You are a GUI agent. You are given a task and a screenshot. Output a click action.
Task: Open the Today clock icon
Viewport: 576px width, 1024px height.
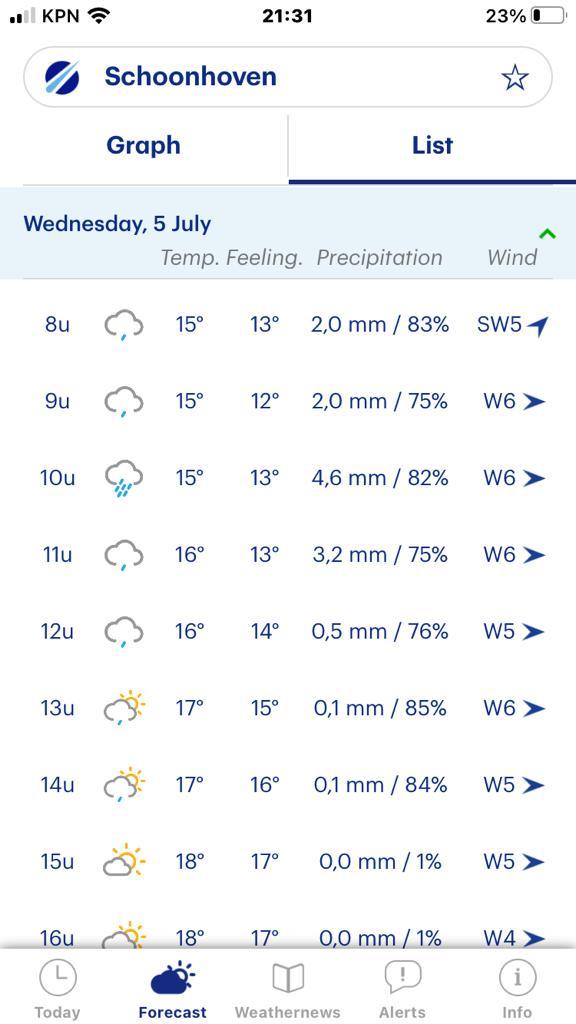click(57, 978)
